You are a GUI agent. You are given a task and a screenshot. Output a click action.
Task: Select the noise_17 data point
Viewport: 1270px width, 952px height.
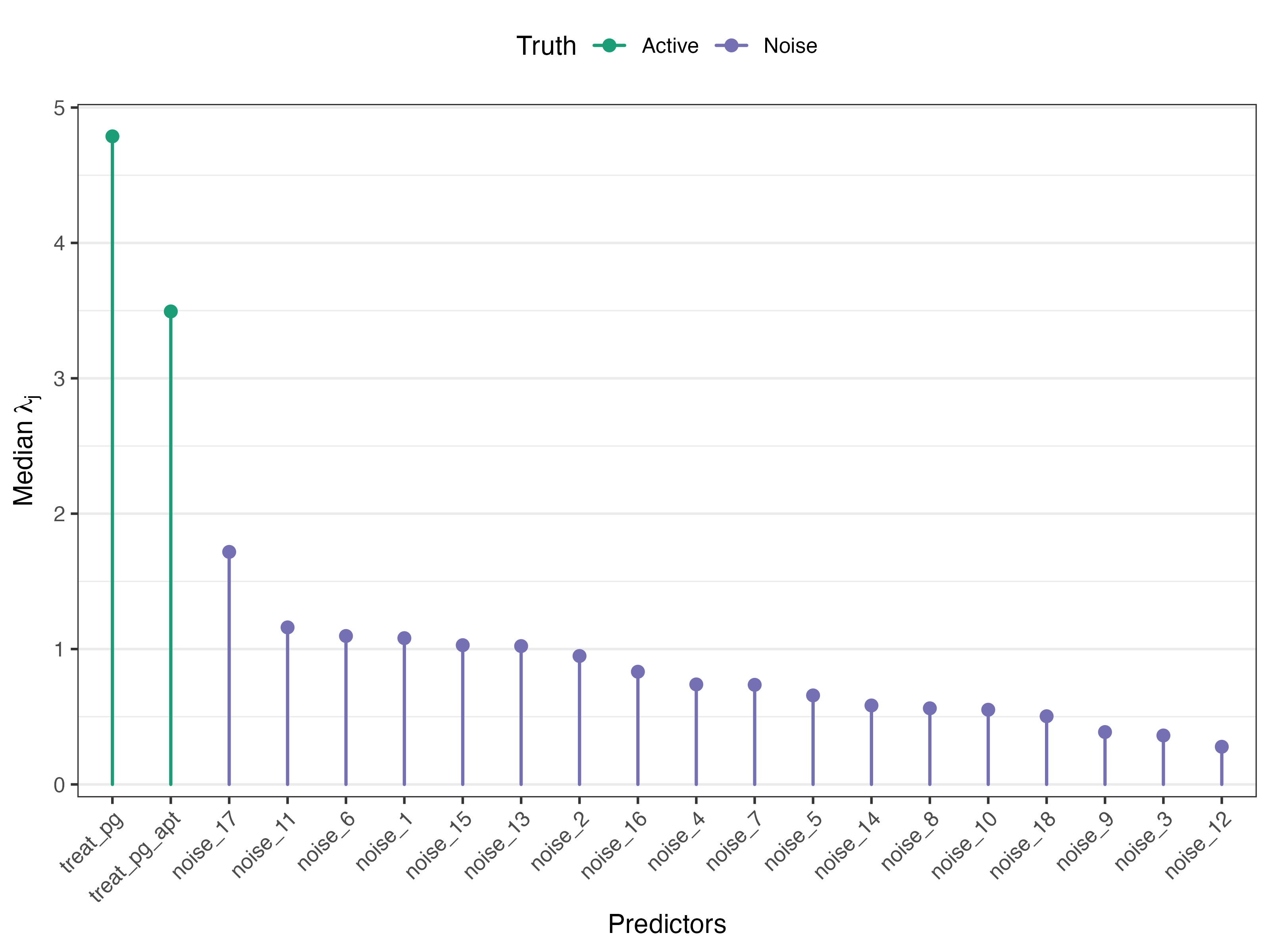(229, 552)
